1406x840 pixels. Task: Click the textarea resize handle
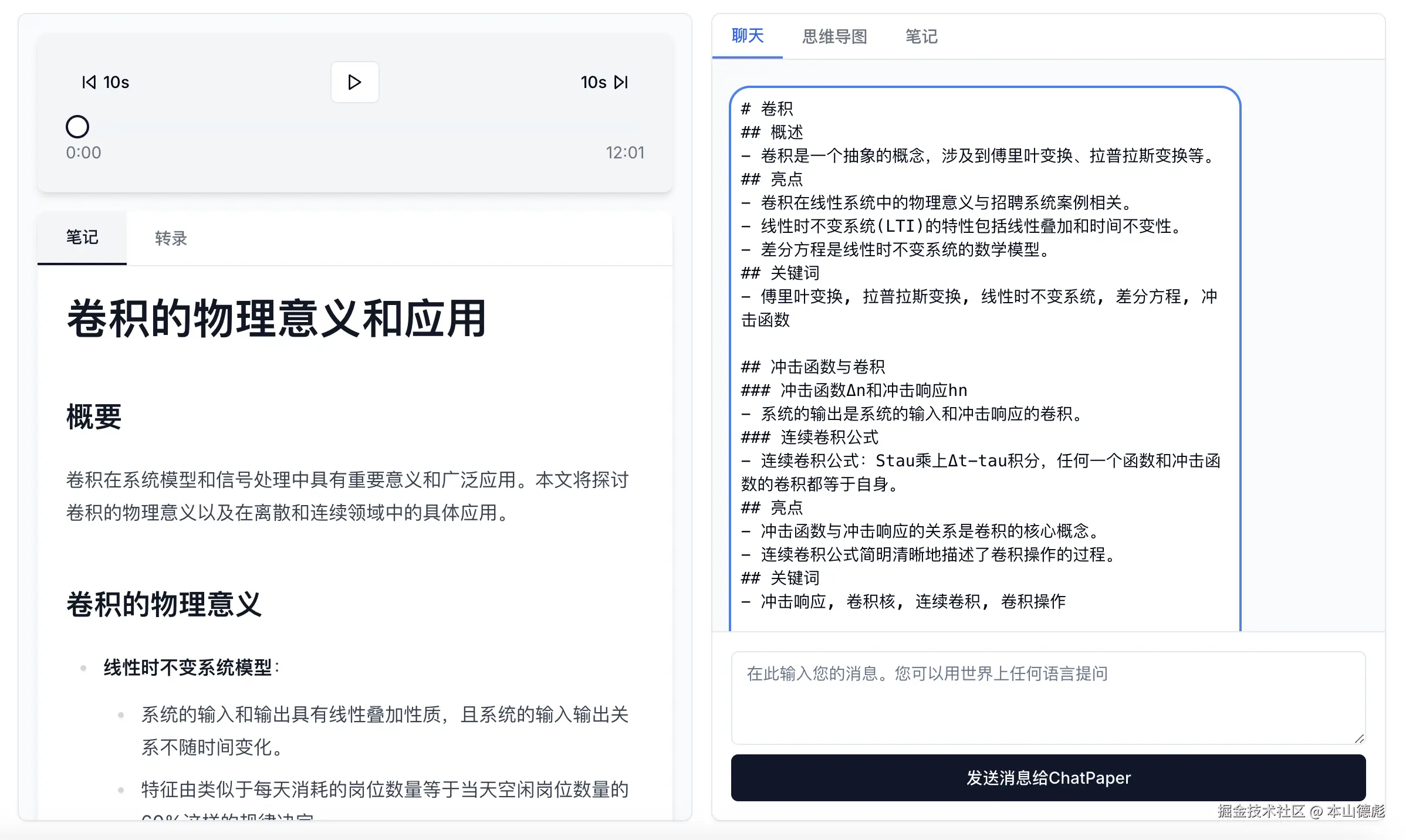click(1359, 739)
